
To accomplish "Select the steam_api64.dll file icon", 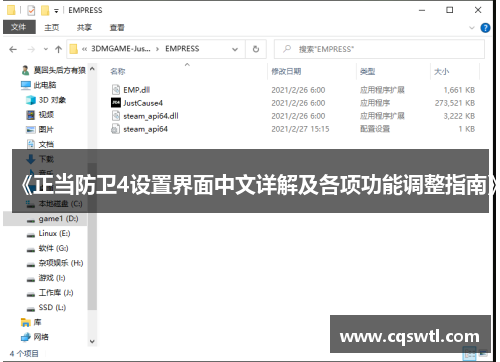I will [x=116, y=116].
